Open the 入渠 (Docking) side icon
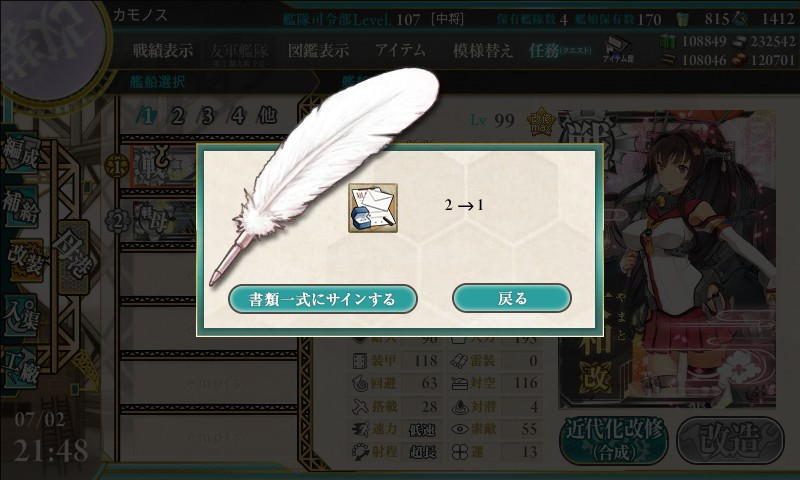This screenshot has width=800, height=480. 21,314
